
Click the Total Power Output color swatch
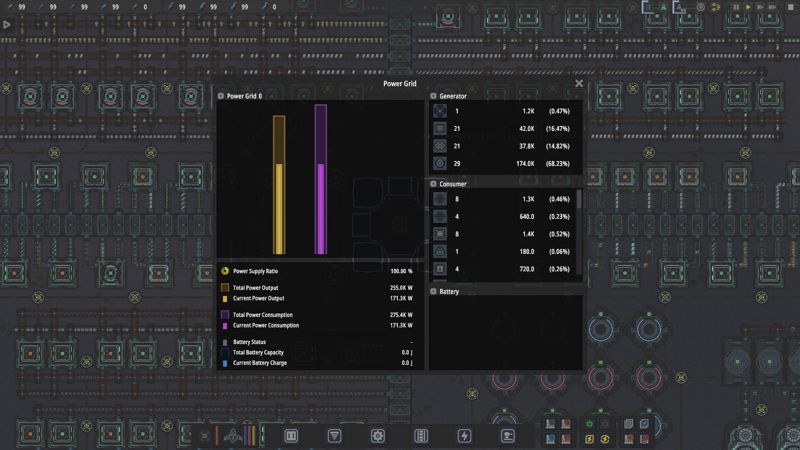tap(225, 288)
